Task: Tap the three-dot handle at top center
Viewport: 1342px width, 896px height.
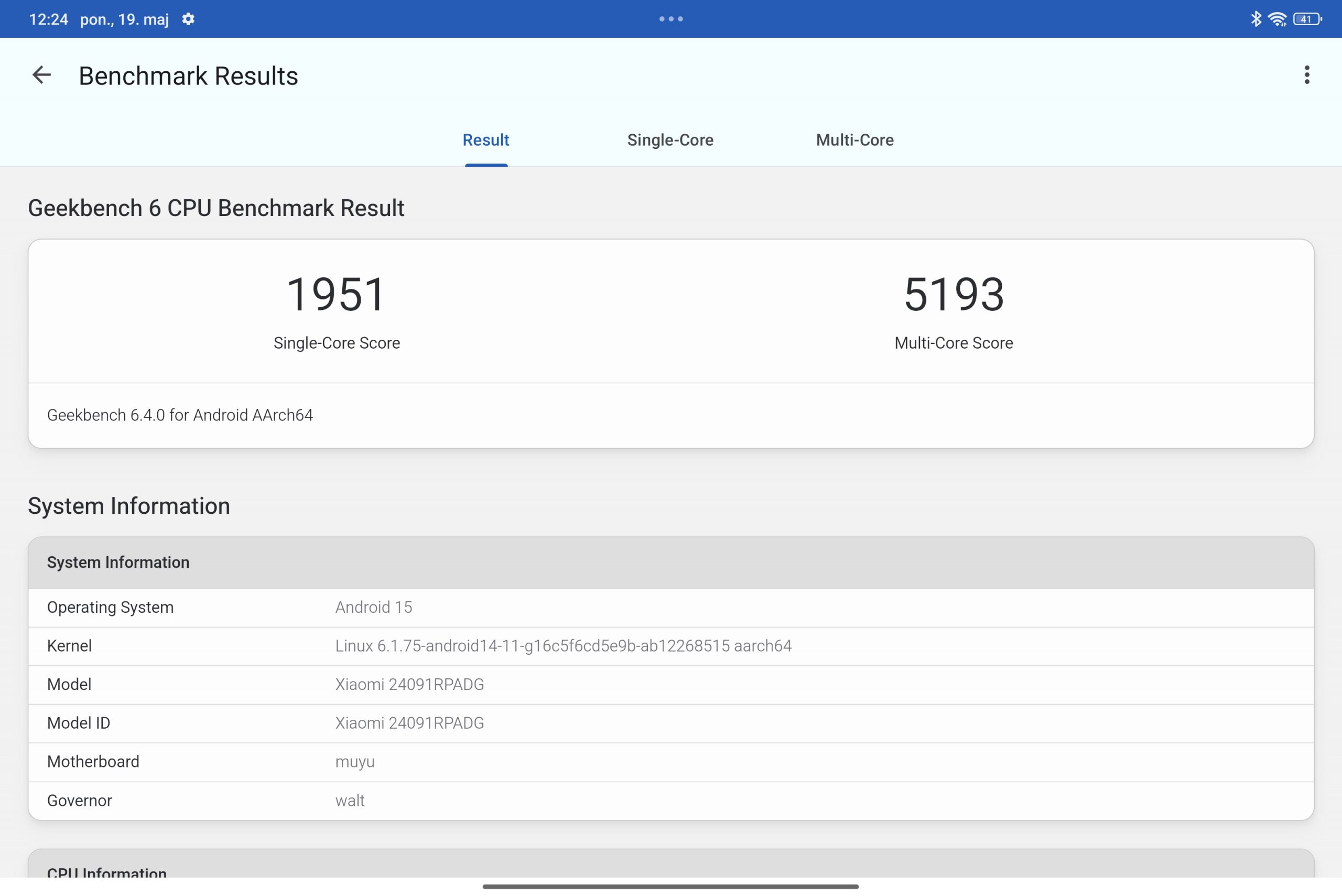Action: [670, 19]
